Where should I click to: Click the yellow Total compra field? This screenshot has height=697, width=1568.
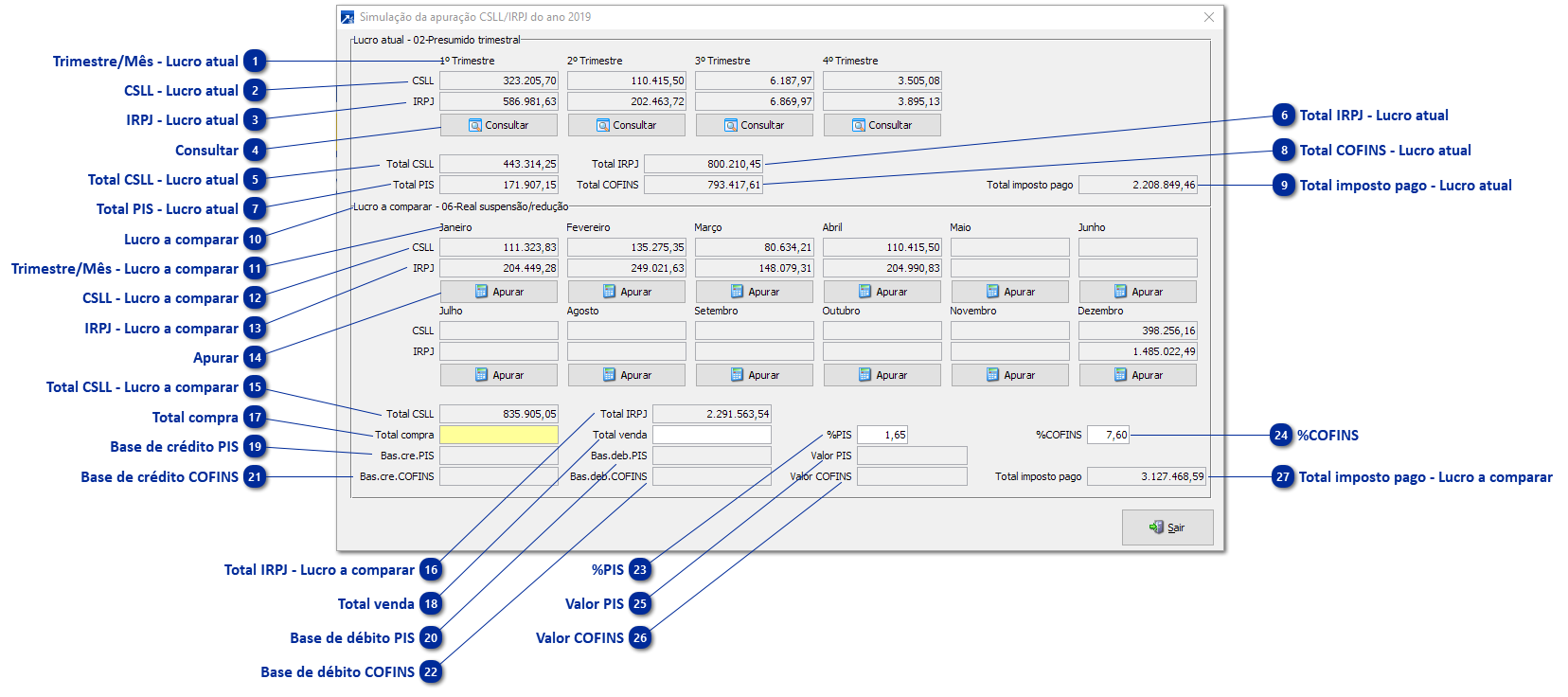(499, 435)
